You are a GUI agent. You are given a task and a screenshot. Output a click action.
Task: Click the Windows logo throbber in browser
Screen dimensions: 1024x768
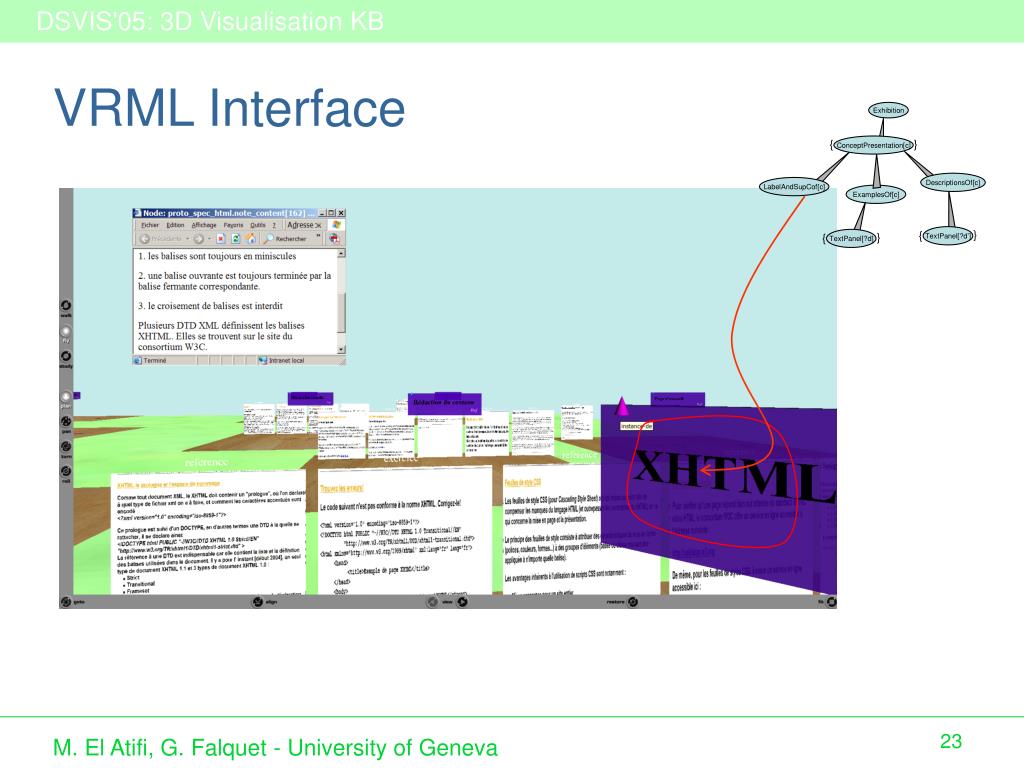tap(336, 225)
